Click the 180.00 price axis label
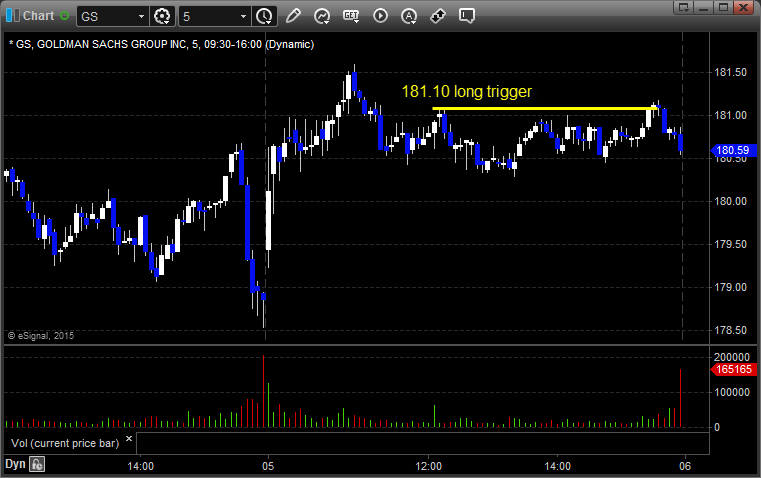The image size is (761, 478). (730, 201)
